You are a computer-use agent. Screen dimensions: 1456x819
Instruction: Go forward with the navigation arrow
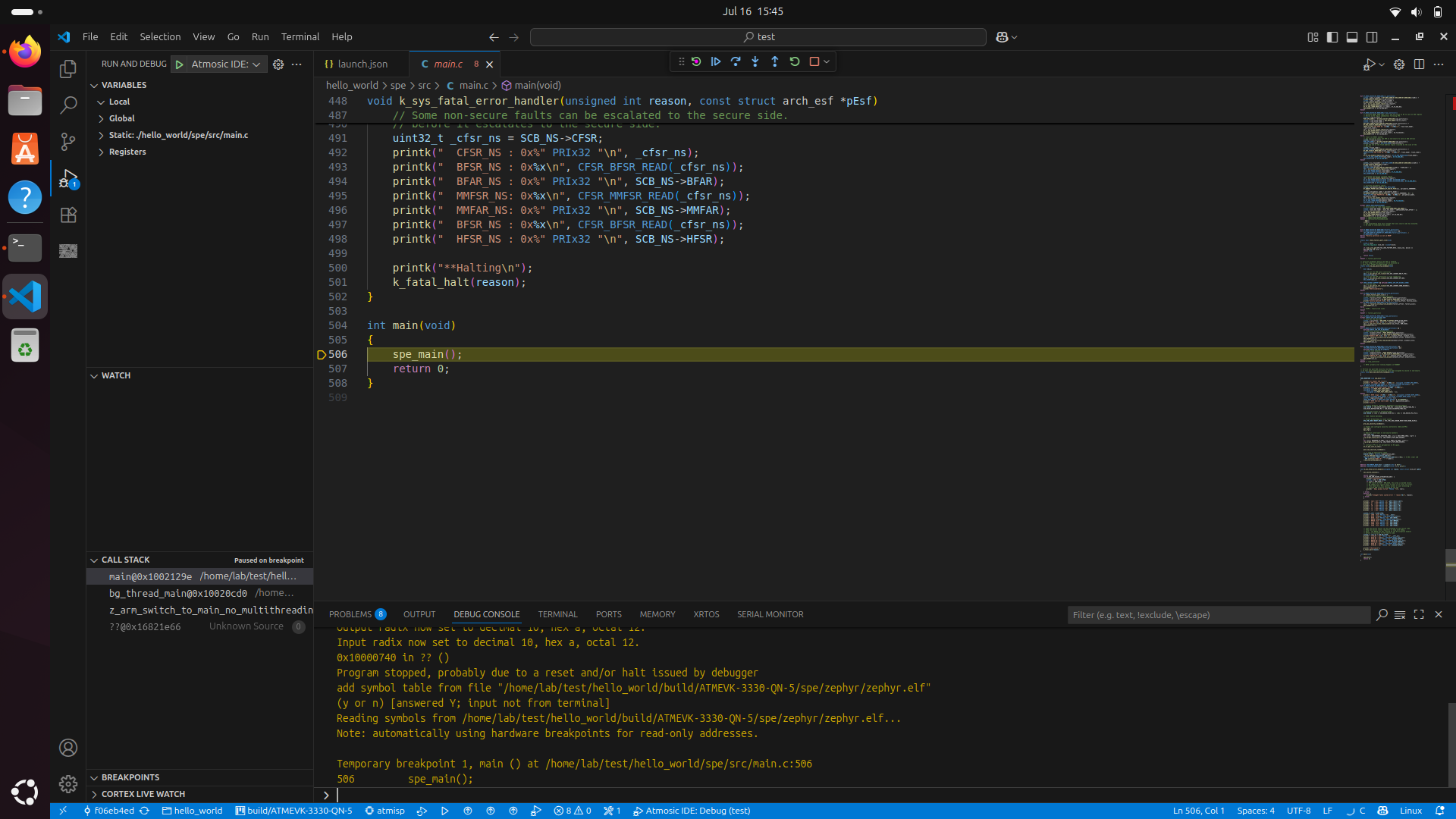(514, 36)
